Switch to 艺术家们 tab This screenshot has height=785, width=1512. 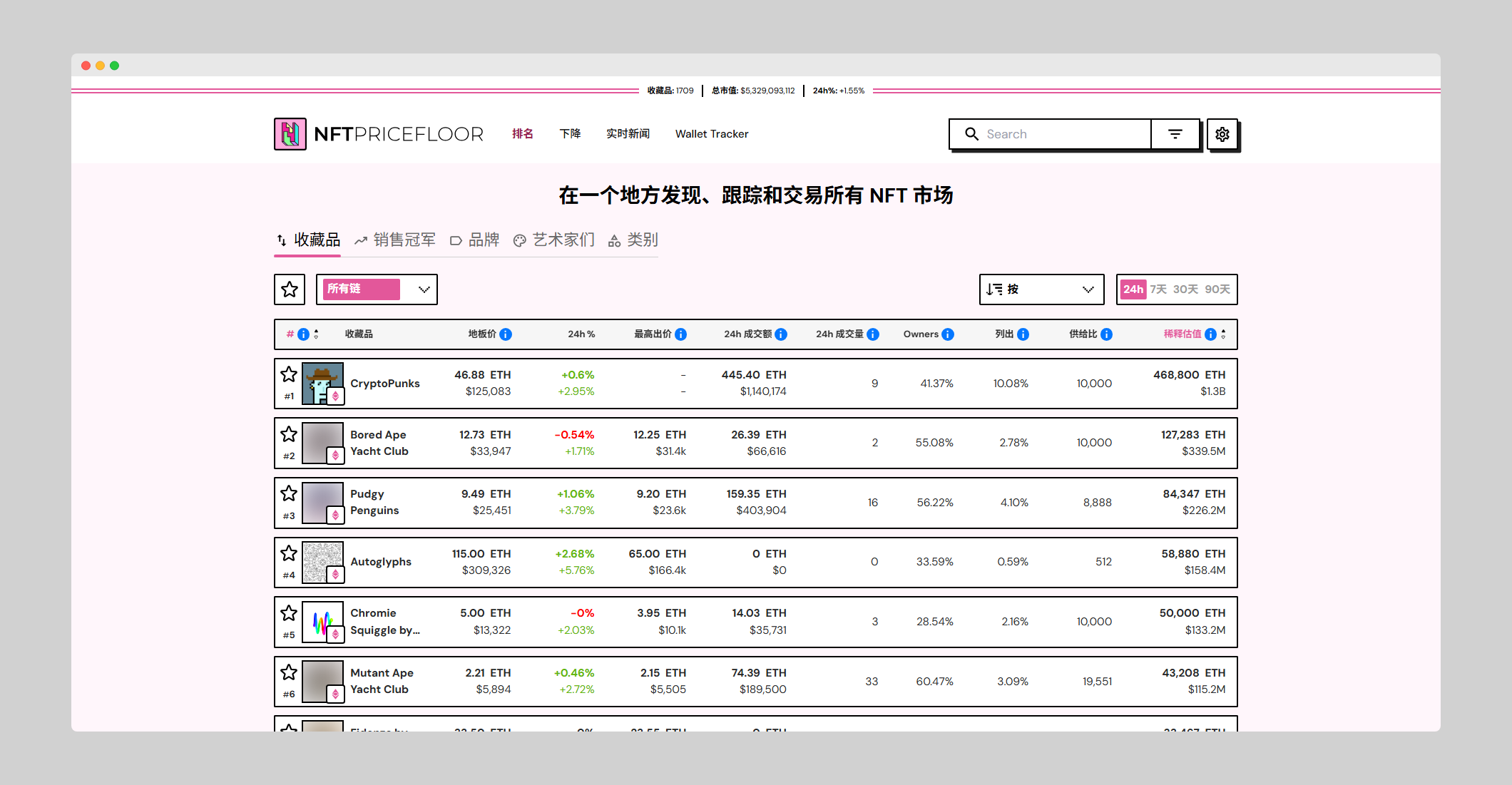[554, 240]
